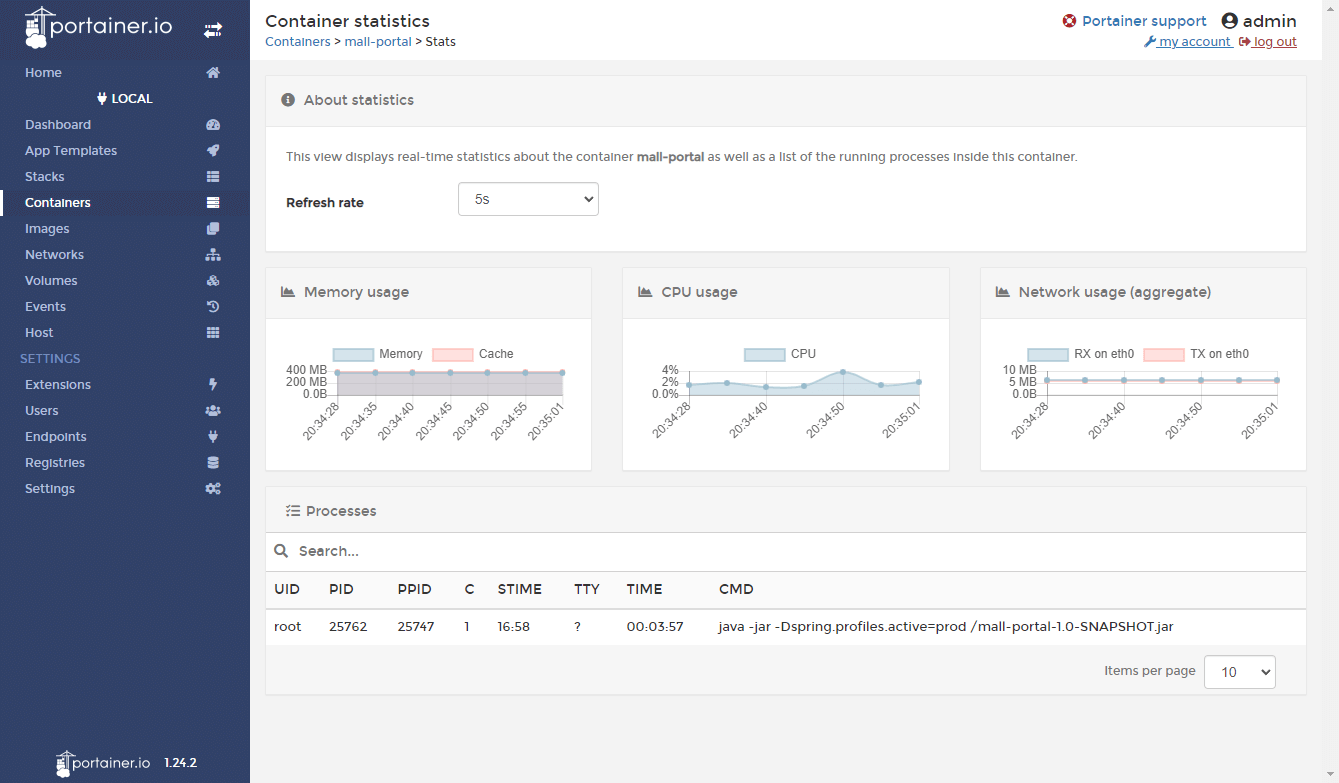Toggle the TX on eth0 color swatch

(x=1163, y=354)
